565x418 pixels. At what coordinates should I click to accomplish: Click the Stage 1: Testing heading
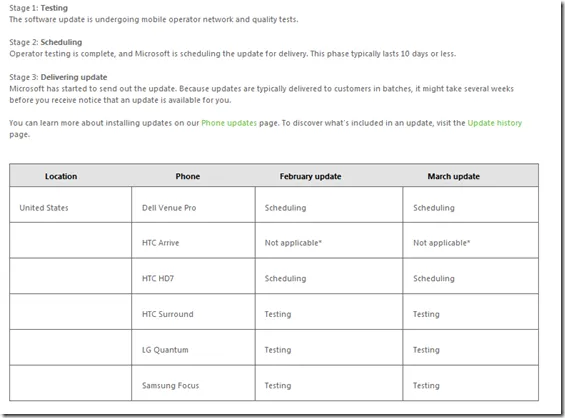39,8
